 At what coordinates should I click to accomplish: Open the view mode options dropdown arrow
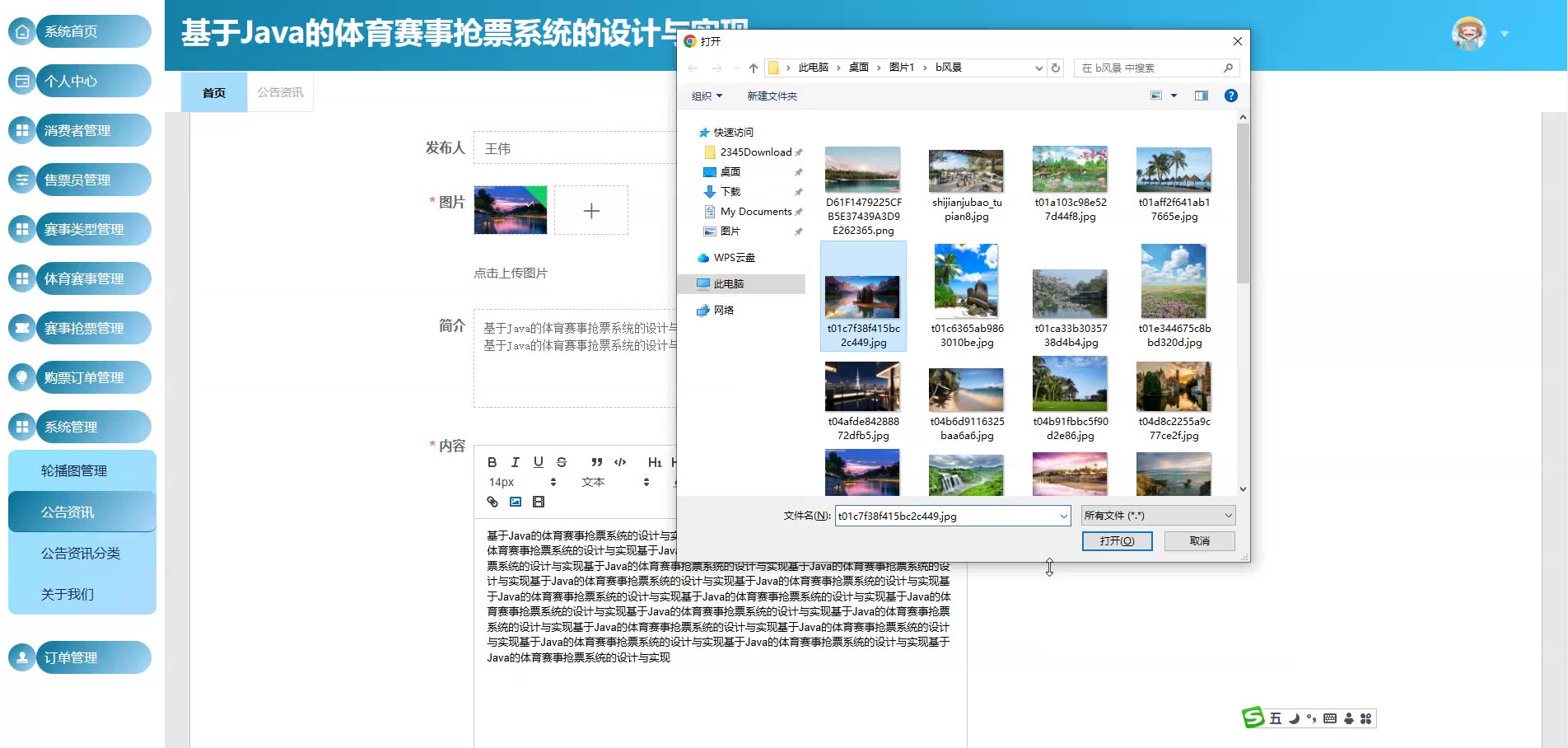coord(1174,96)
